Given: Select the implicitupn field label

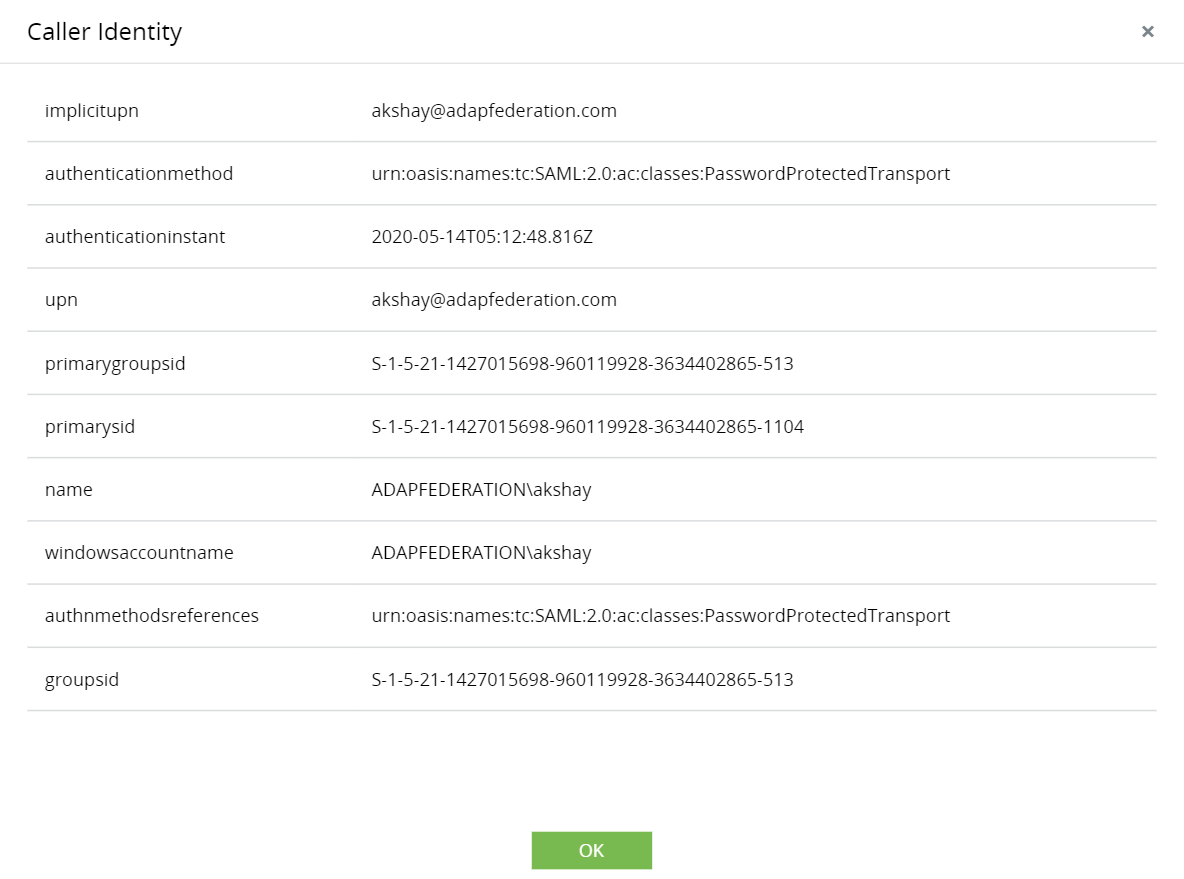Looking at the screenshot, I should pyautogui.click(x=92, y=111).
